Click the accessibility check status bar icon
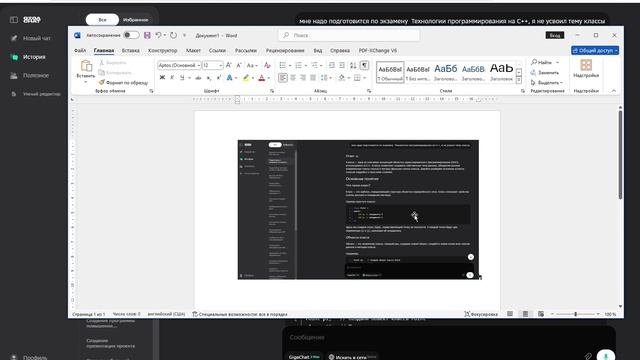Image resolution: width=640 pixels, height=360 pixels. pyautogui.click(x=195, y=314)
